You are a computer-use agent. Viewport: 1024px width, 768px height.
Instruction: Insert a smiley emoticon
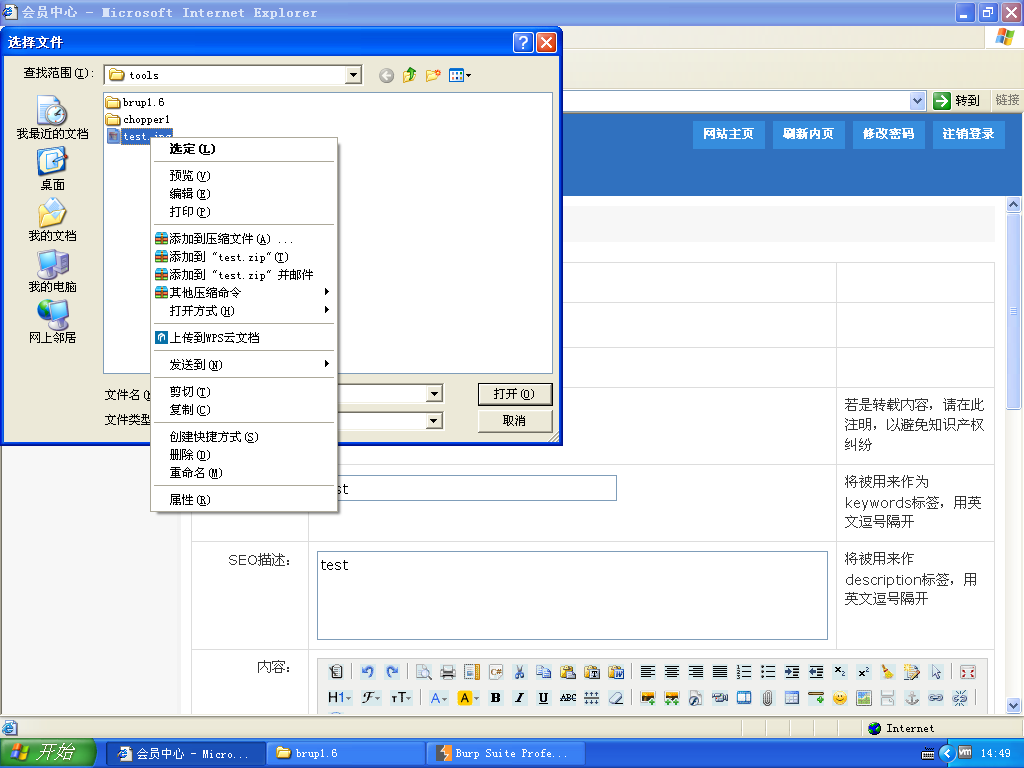point(840,697)
